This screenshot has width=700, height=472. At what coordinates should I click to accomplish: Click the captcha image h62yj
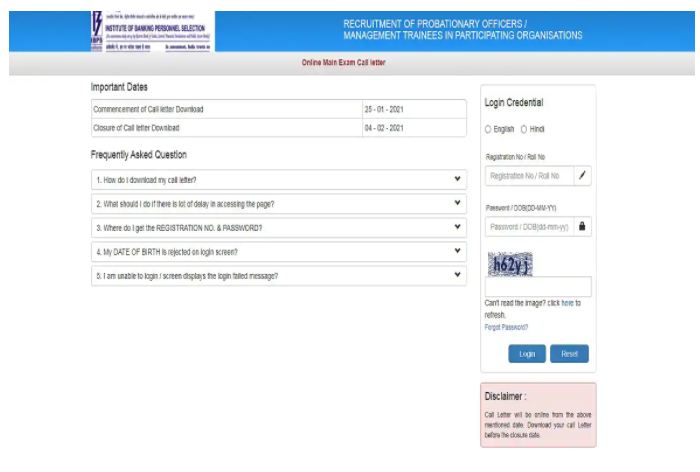pos(510,264)
